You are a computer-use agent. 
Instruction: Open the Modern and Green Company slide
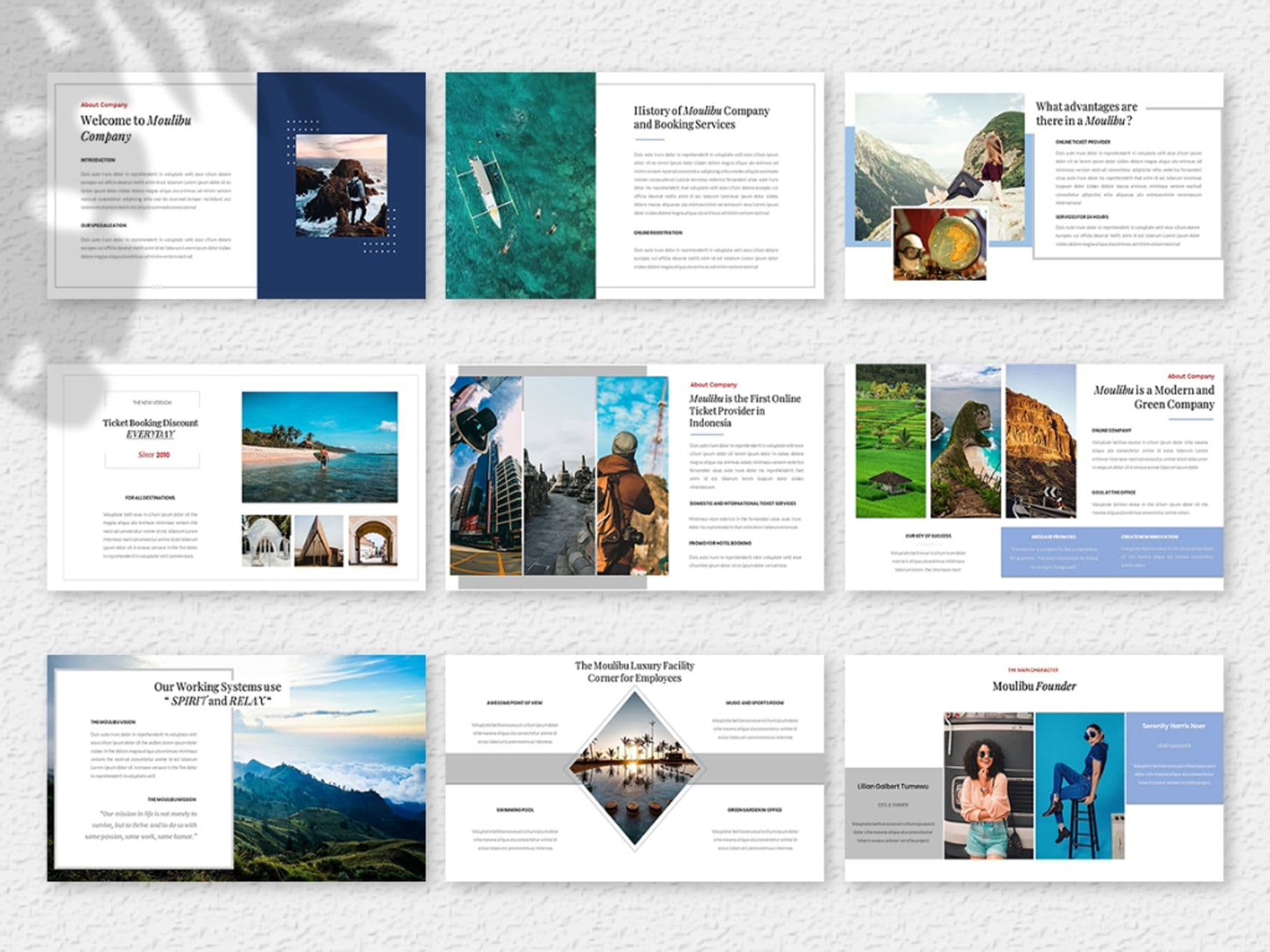(x=1034, y=477)
